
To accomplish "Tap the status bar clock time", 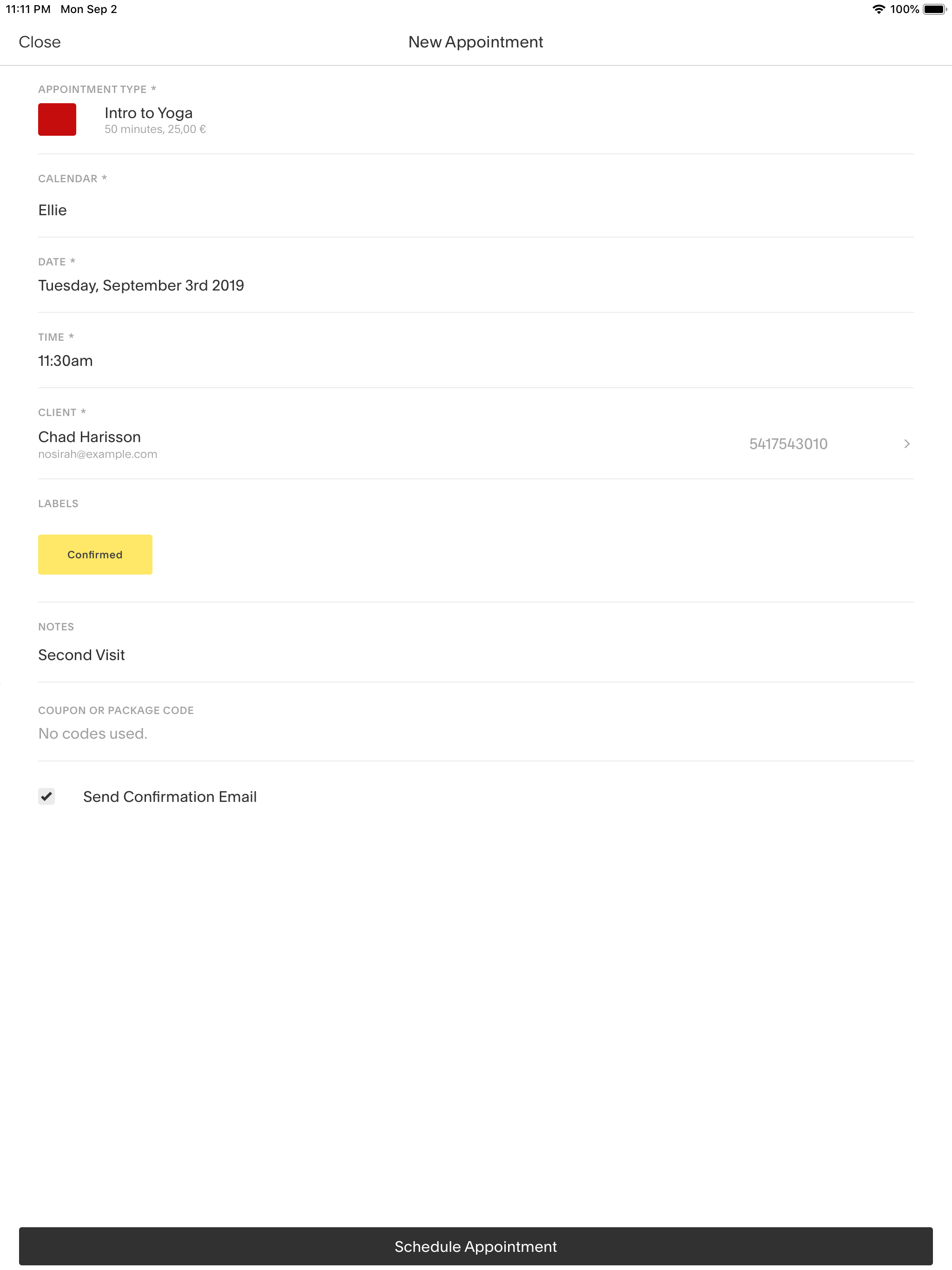I will (x=28, y=9).
